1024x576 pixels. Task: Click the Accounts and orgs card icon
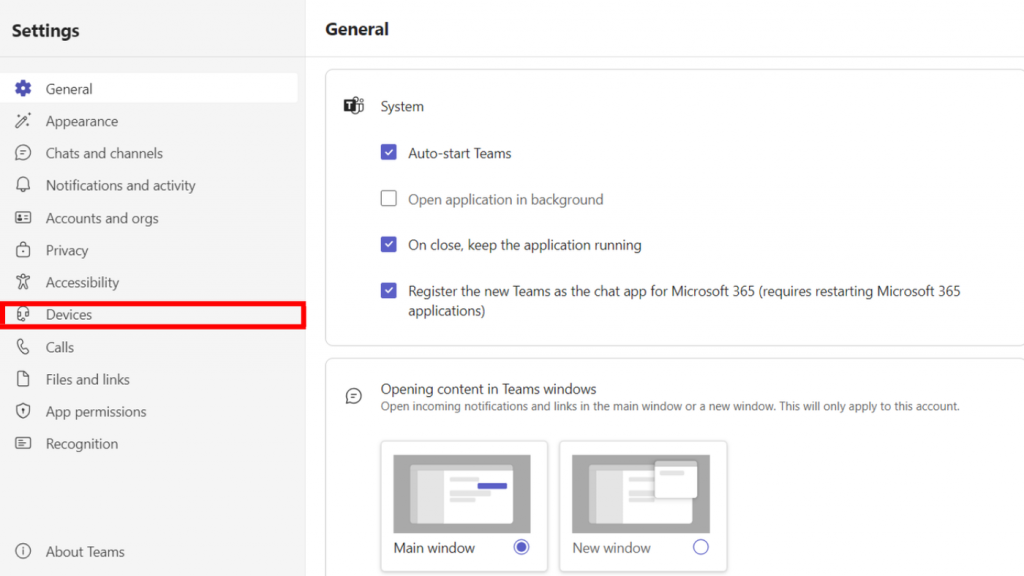tap(23, 217)
